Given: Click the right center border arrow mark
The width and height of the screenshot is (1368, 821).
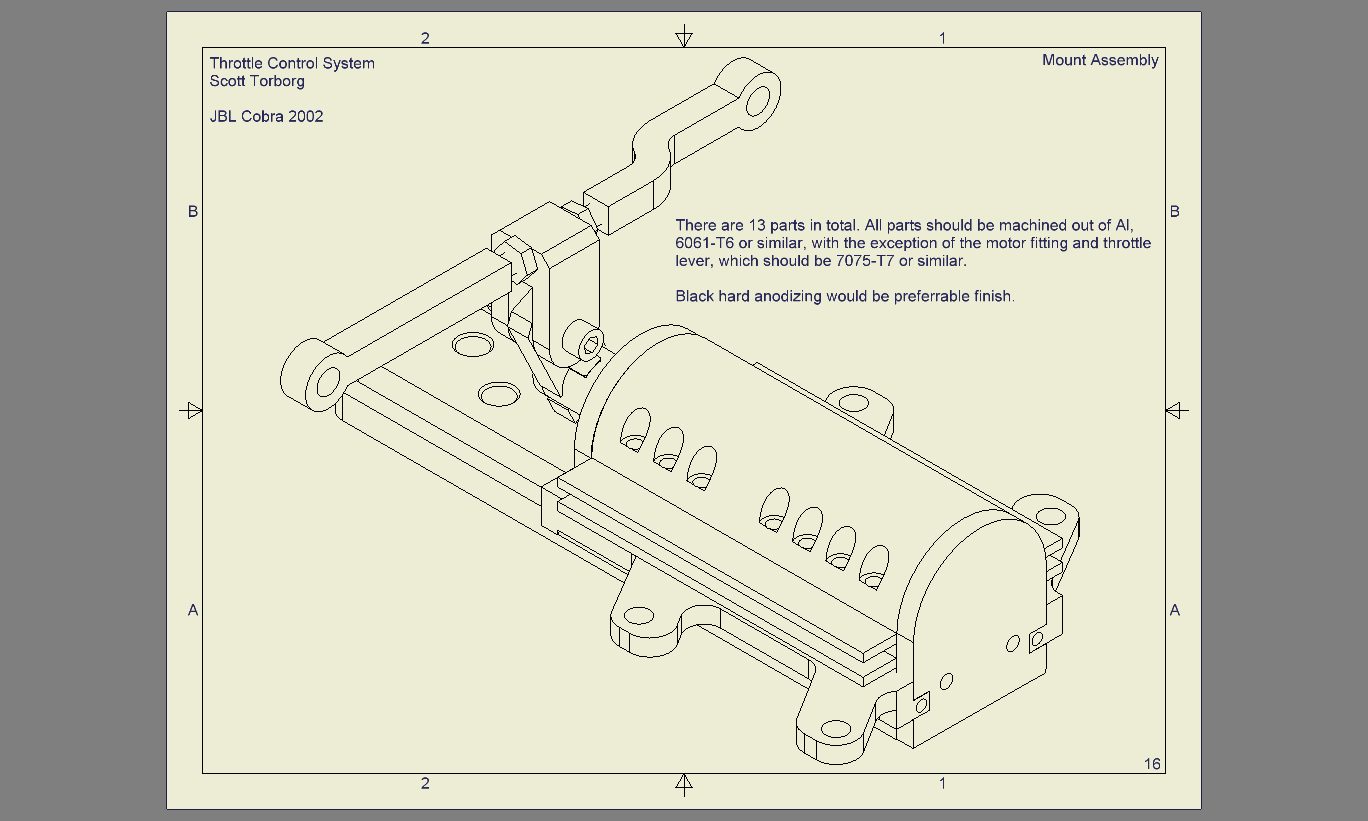Looking at the screenshot, I should (1177, 410).
